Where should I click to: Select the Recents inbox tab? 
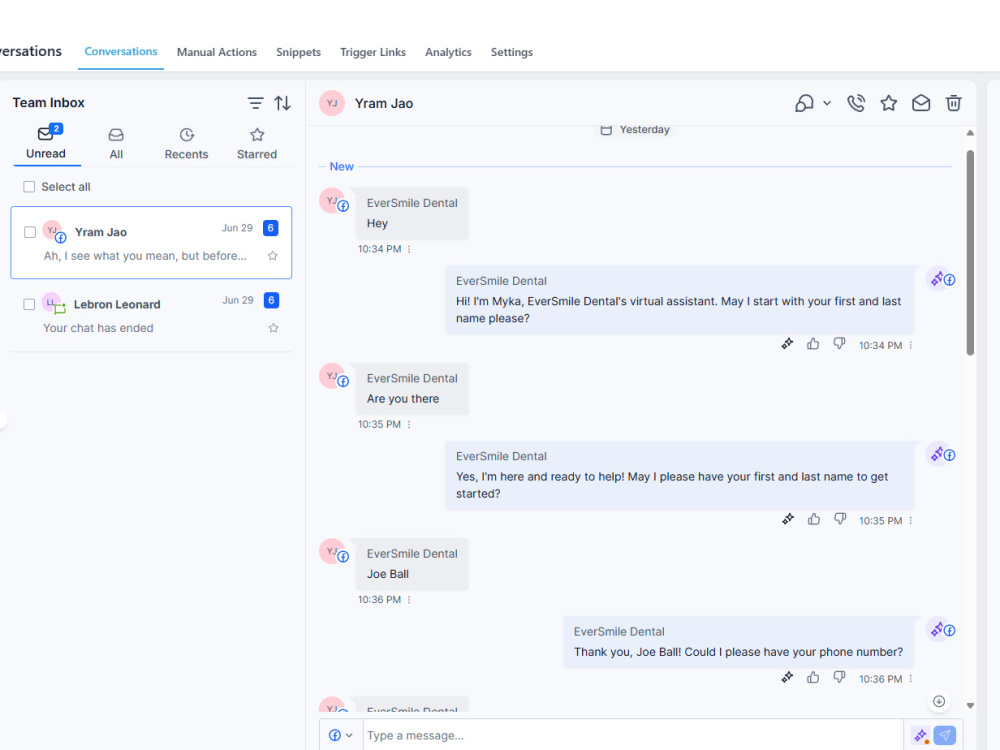186,144
